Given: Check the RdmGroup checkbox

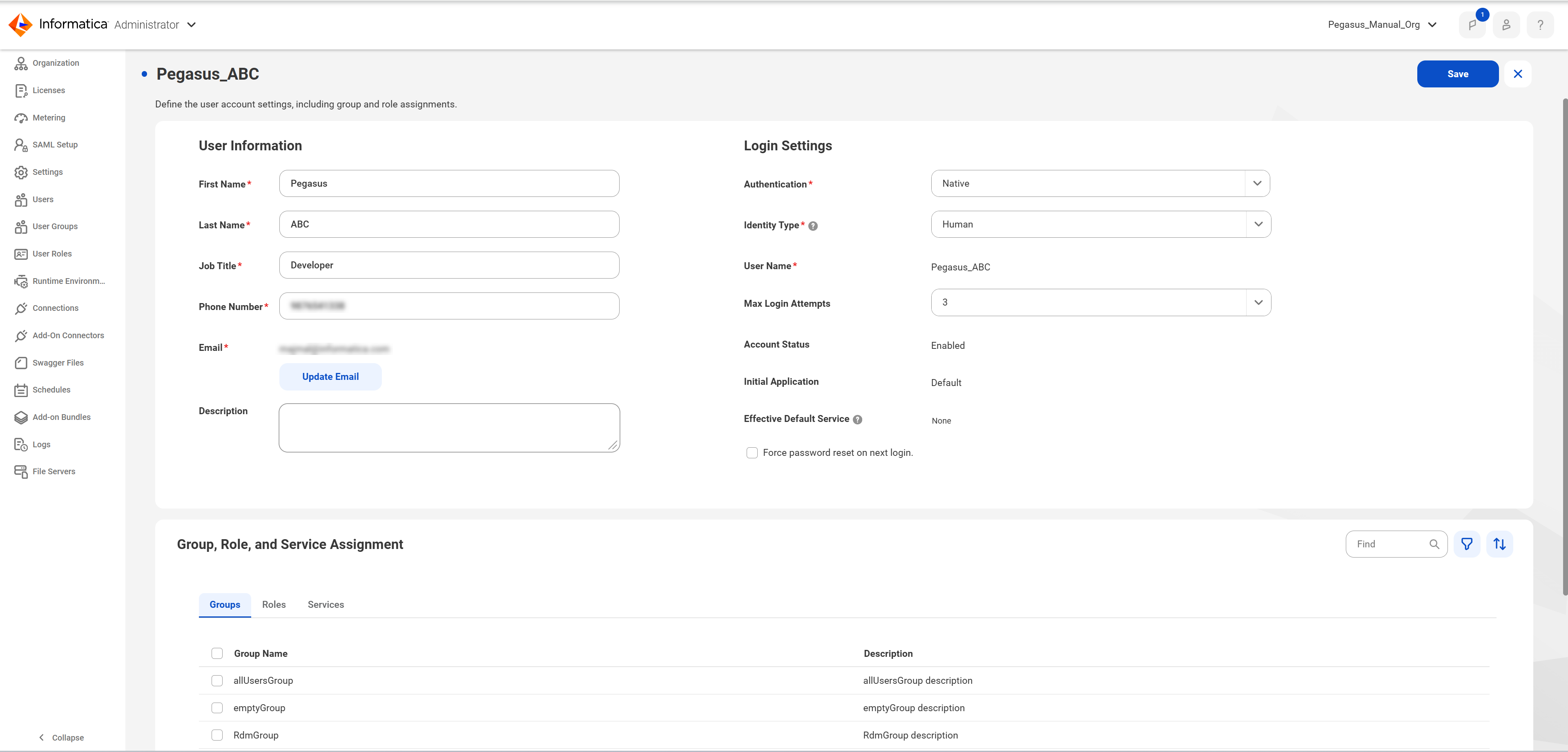Looking at the screenshot, I should point(217,736).
